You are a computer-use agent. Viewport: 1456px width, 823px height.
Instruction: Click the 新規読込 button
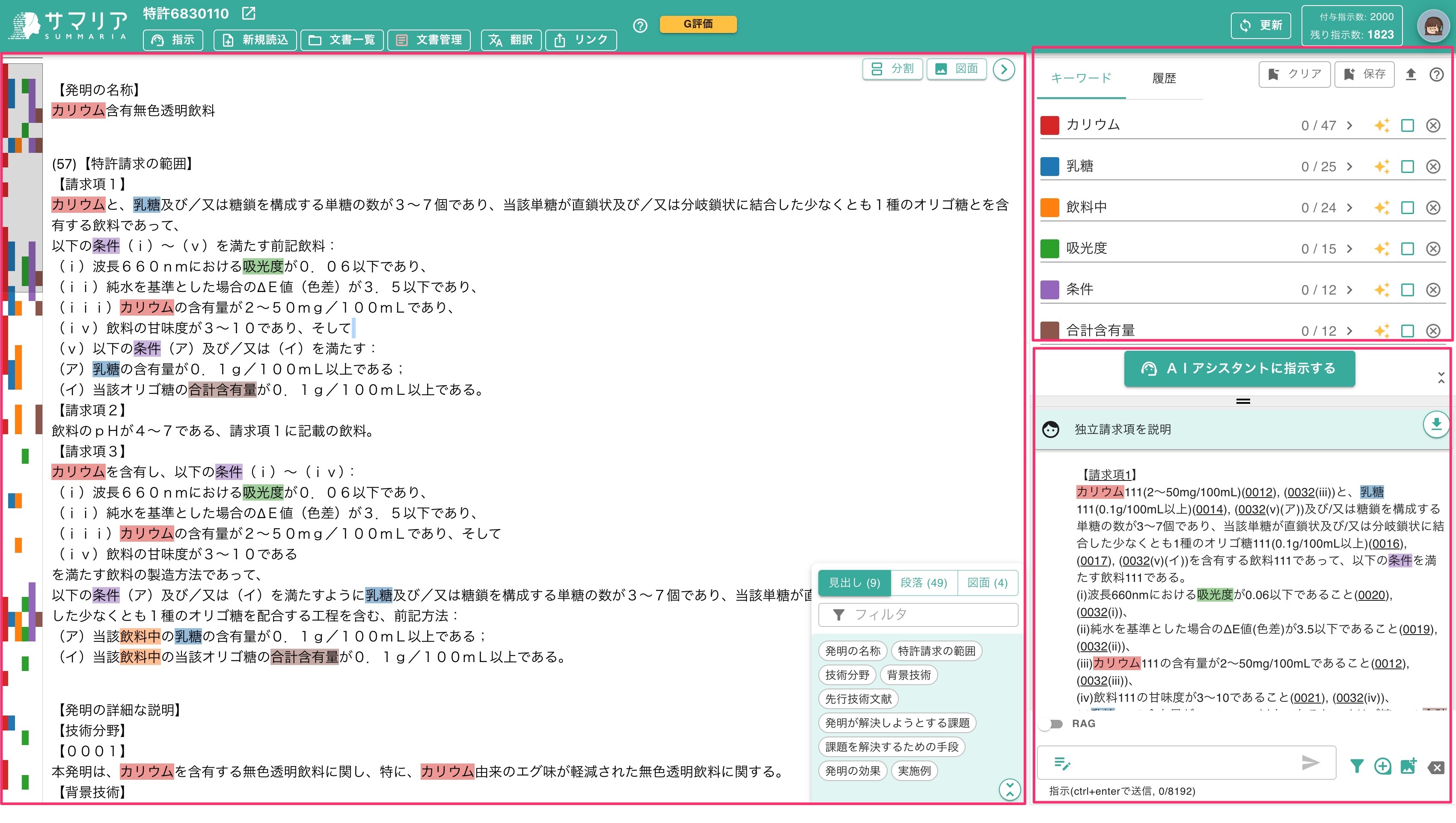pyautogui.click(x=256, y=39)
